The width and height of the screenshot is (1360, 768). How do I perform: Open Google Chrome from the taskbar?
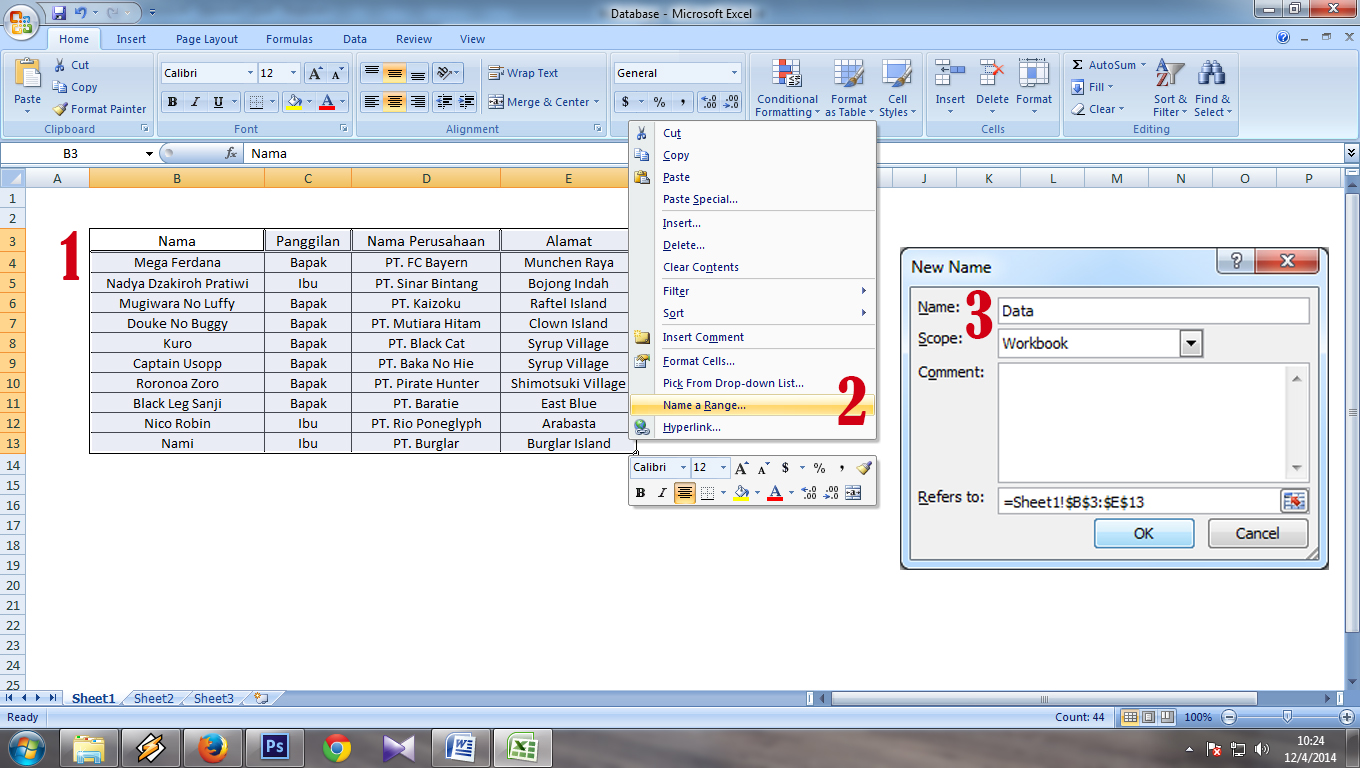(x=336, y=748)
